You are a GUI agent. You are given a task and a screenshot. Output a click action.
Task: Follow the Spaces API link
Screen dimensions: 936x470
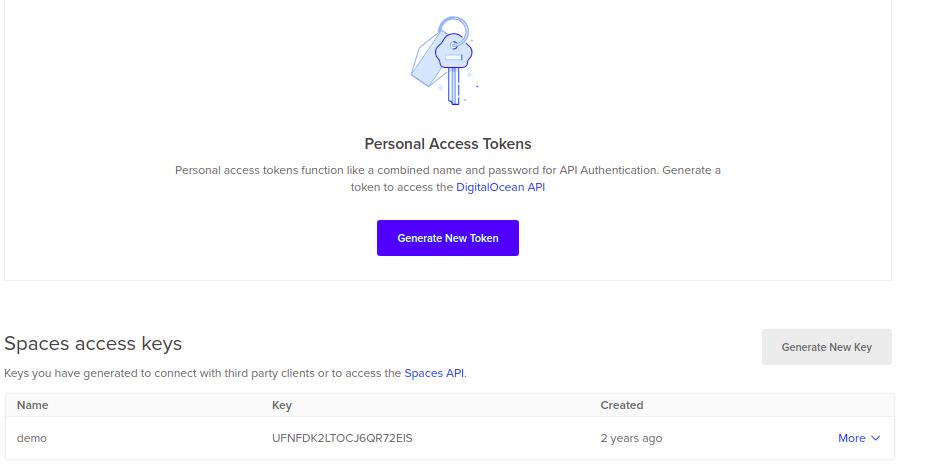[x=434, y=374]
